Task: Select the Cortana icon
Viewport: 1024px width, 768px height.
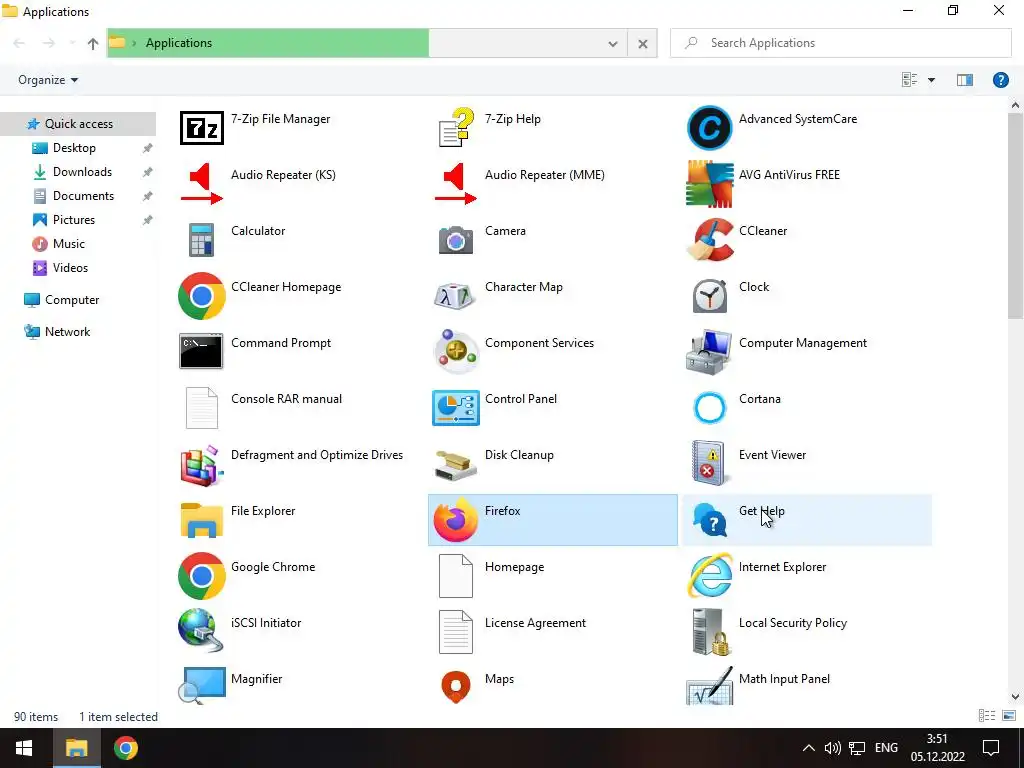Action: click(710, 408)
